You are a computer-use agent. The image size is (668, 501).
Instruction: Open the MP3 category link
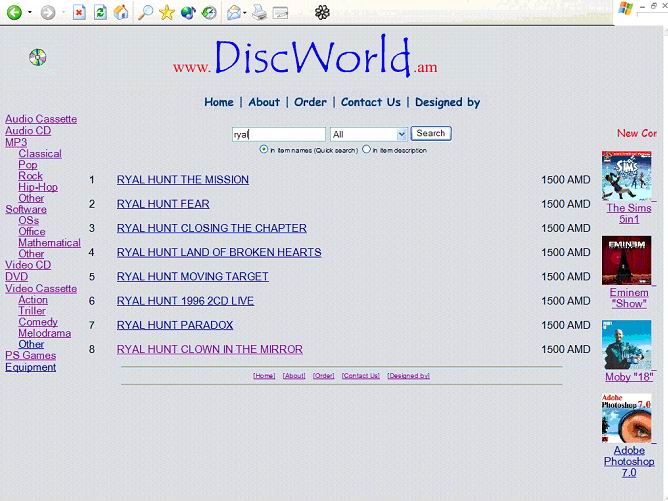point(16,142)
